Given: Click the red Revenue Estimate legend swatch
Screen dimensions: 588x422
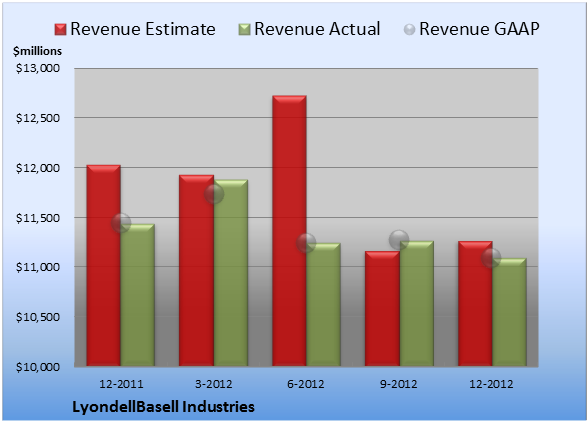Looking at the screenshot, I should click(60, 29).
